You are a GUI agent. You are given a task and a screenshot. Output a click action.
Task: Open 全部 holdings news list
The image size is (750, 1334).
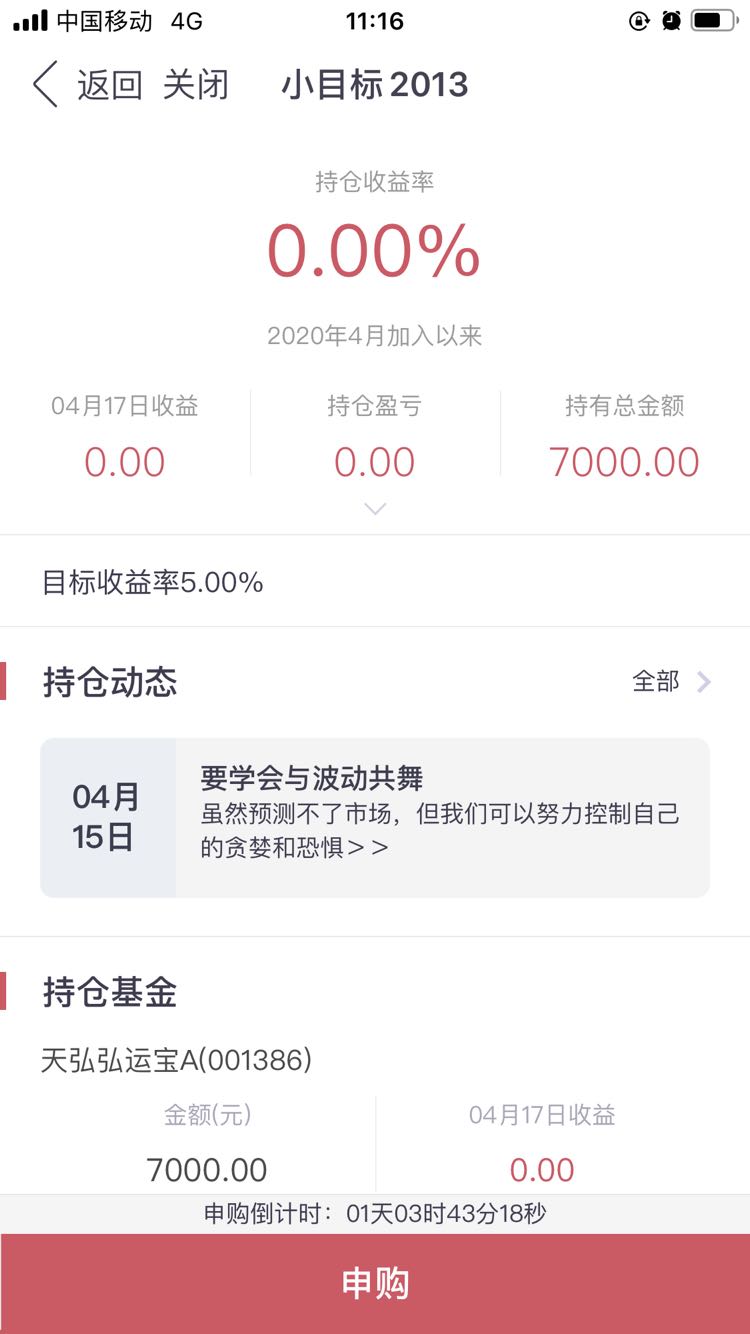(x=656, y=682)
